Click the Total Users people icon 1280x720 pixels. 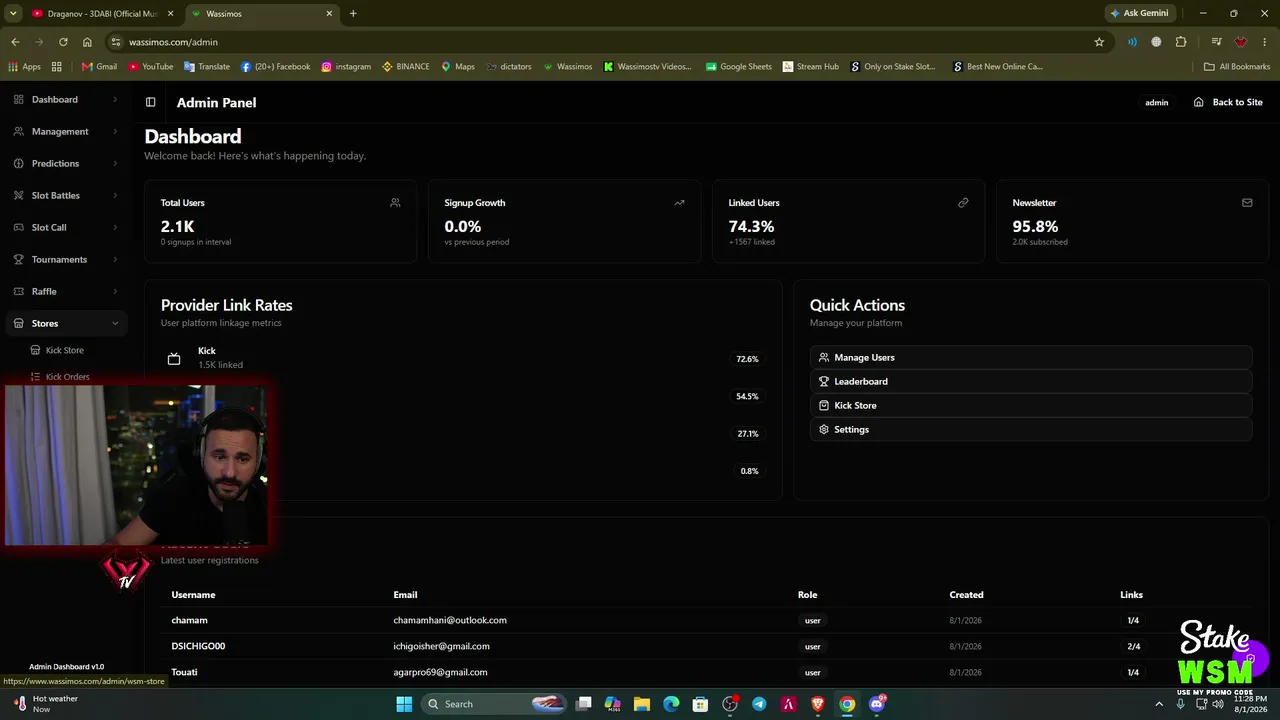coord(395,203)
